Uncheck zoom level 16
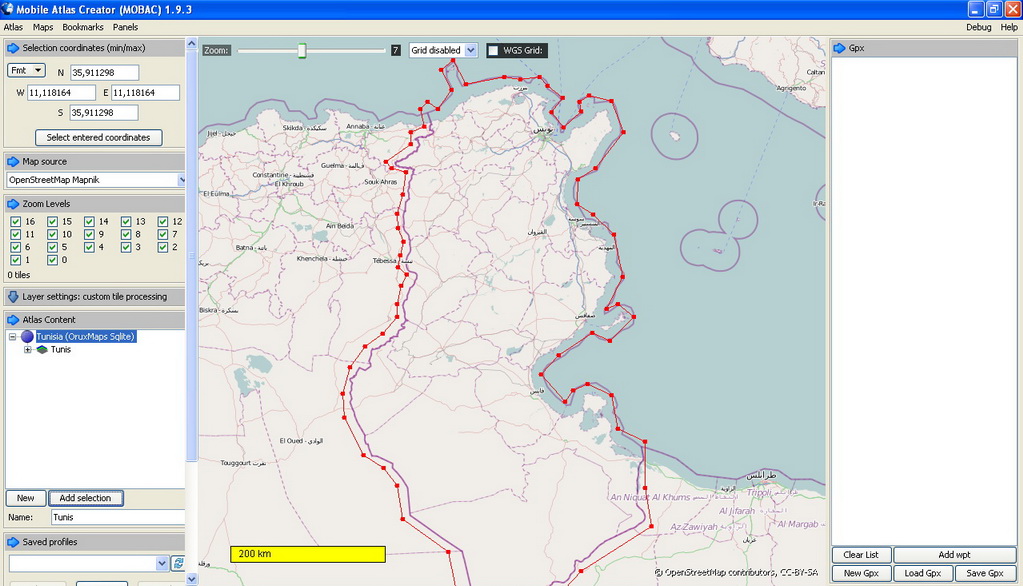Viewport: 1023px width, 586px height. click(16, 221)
